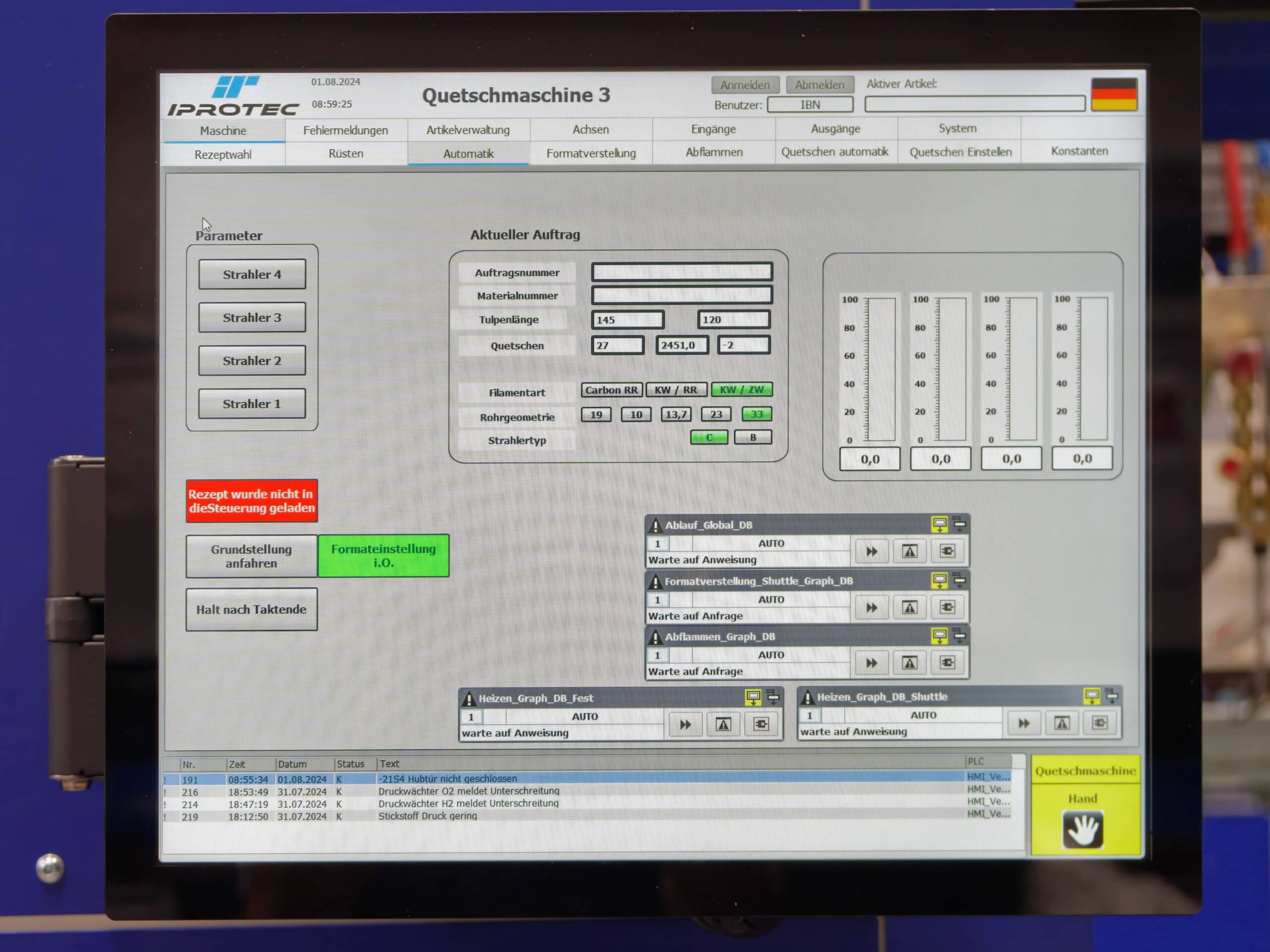The image size is (1270, 952).
Task: Switch to Formatverstellung sub-tab
Action: click(591, 153)
